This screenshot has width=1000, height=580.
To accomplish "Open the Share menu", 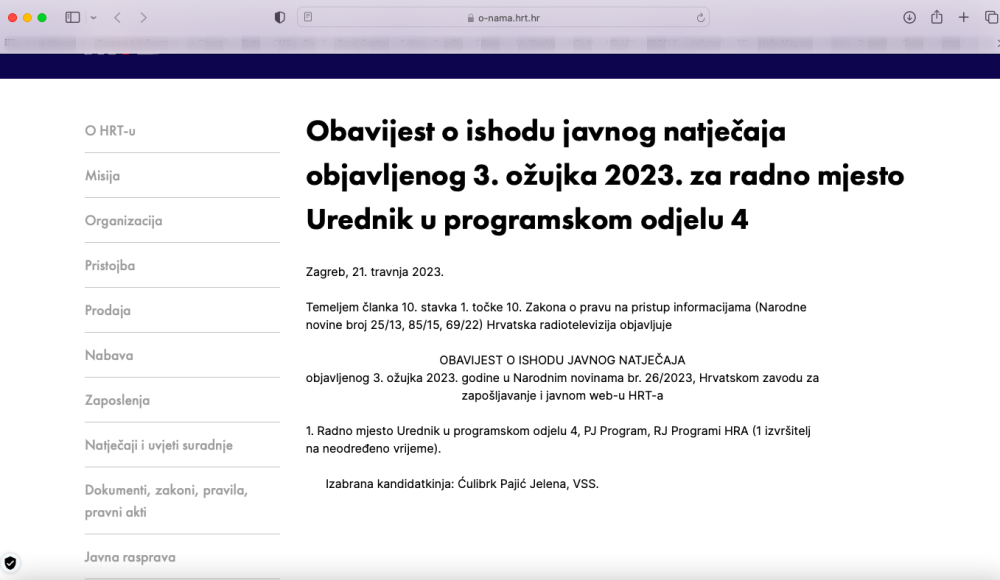I will tap(937, 18).
